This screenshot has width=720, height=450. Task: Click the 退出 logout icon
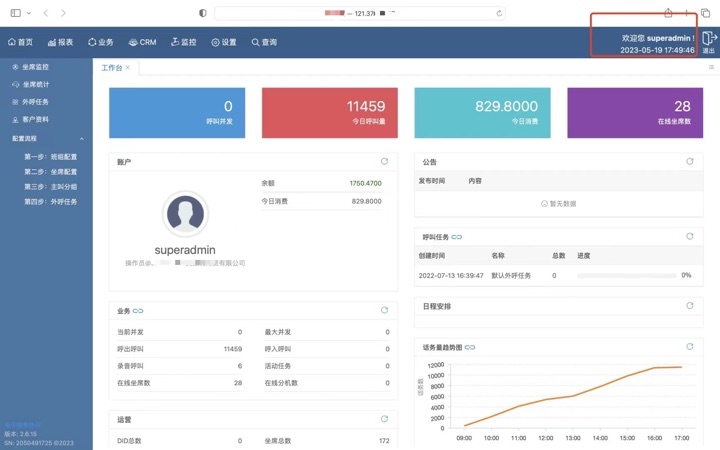pyautogui.click(x=709, y=41)
